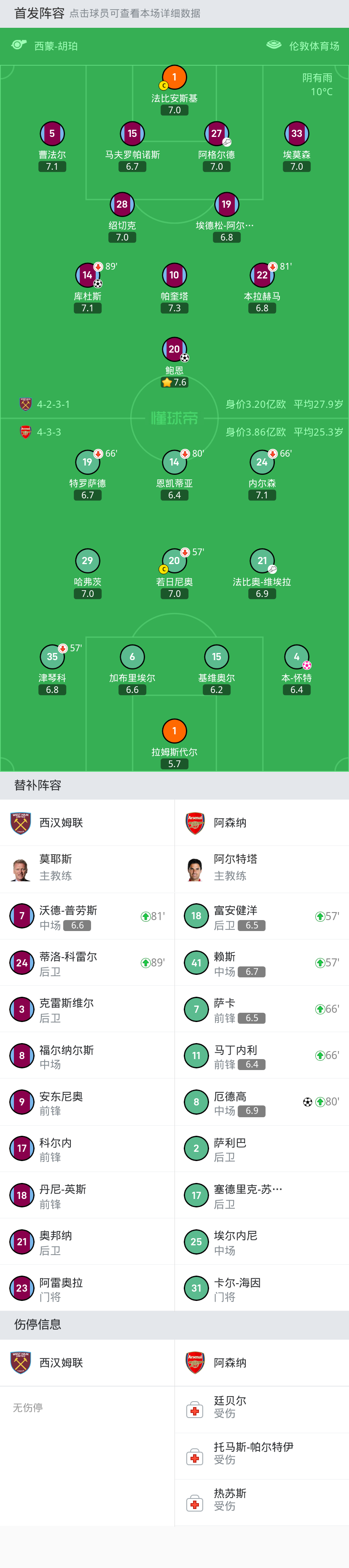Image resolution: width=349 pixels, height=1568 pixels.
Task: Tap Arsenal goalkeeper 拉姆斯代尔 icon
Action: pos(174,730)
